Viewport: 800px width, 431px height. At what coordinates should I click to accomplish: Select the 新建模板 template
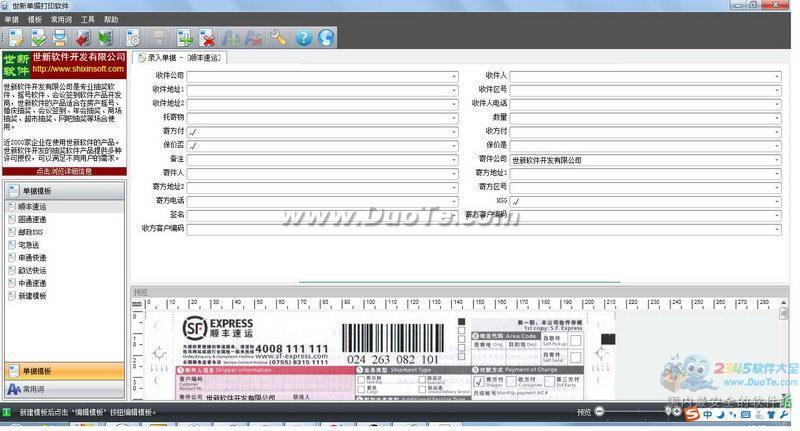pyautogui.click(x=32, y=296)
